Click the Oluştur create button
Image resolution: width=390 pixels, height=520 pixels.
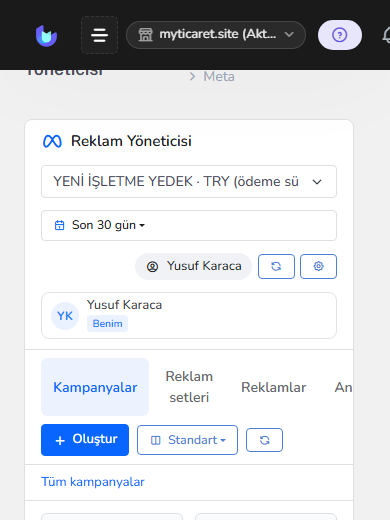click(85, 440)
